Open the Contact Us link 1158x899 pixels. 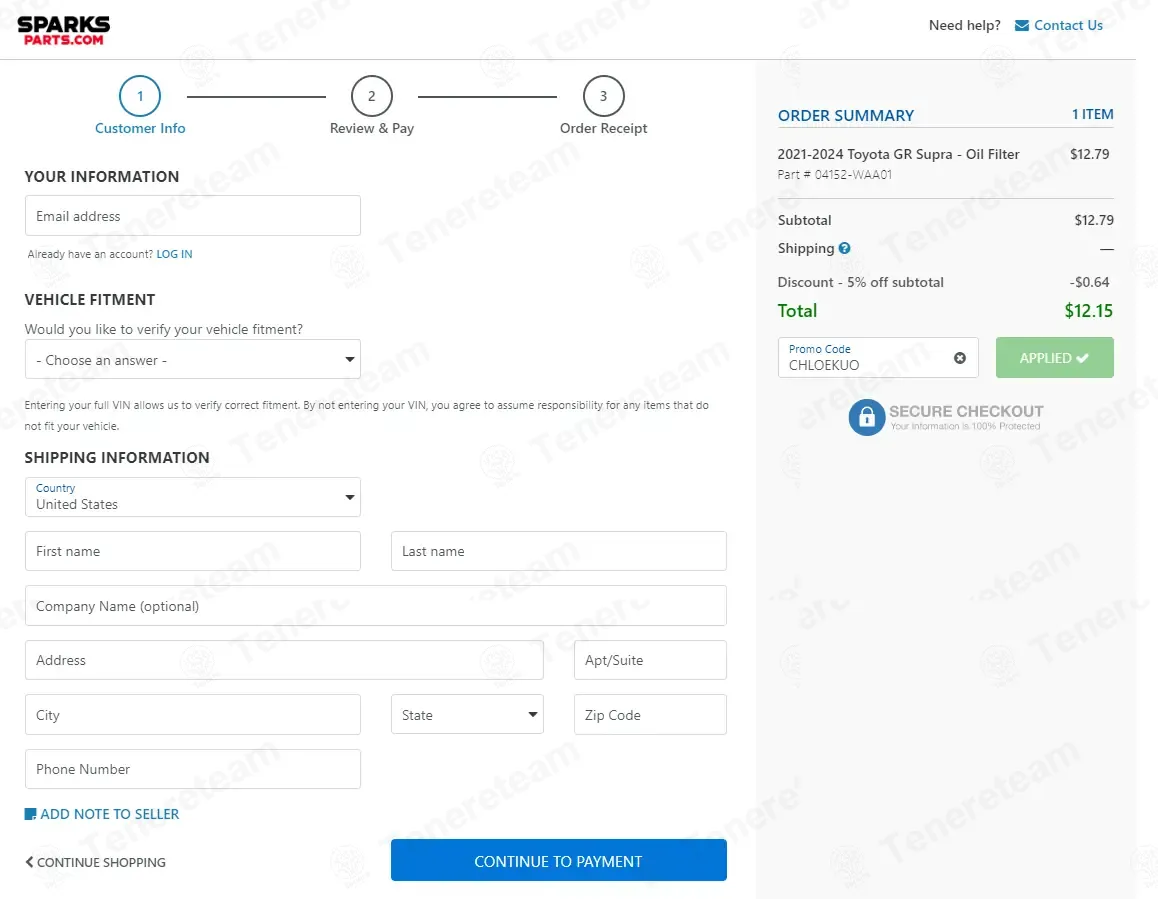click(x=1068, y=26)
